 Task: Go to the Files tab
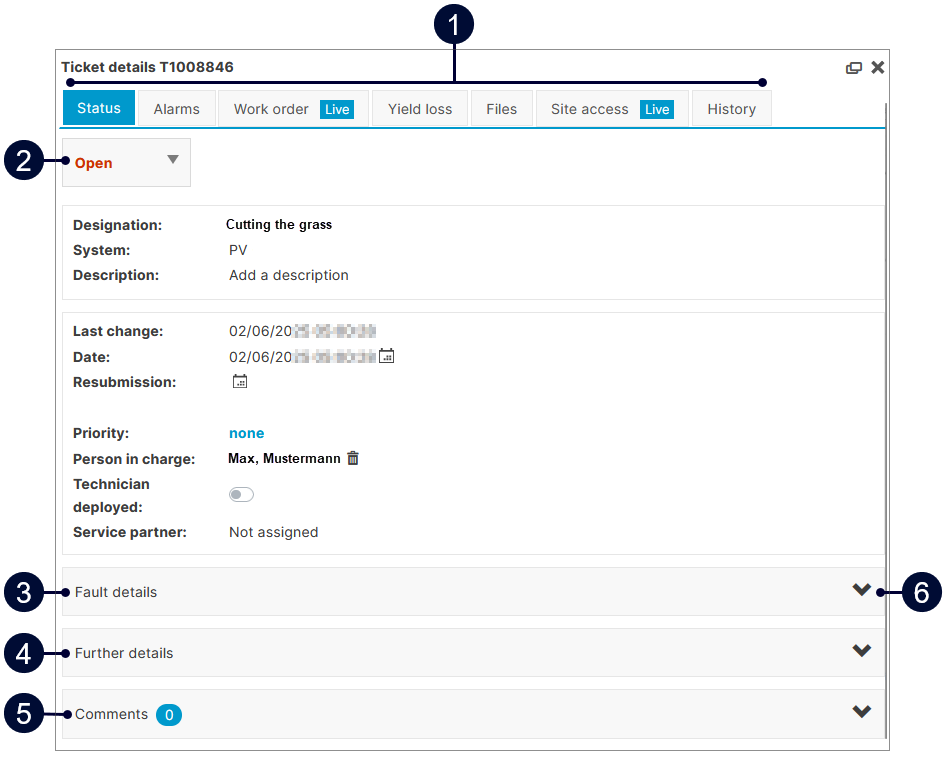(x=501, y=109)
